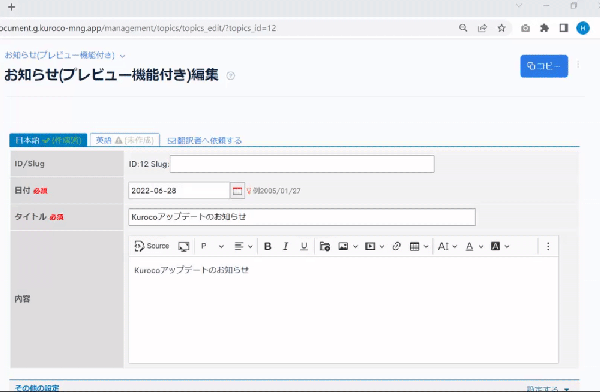This screenshot has height=392, width=600.
Task: Focus the Slug input field
Action: (302, 164)
